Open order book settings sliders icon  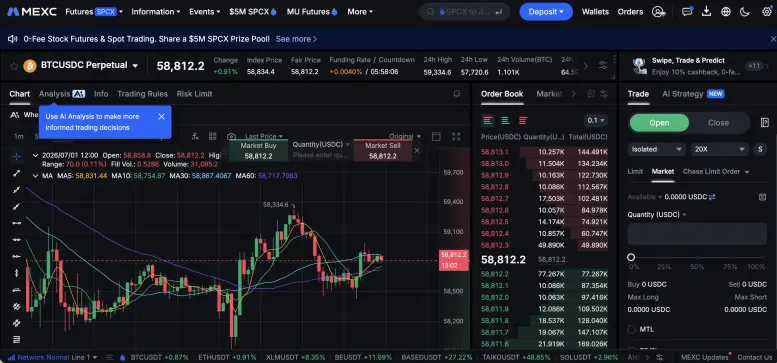click(x=604, y=94)
